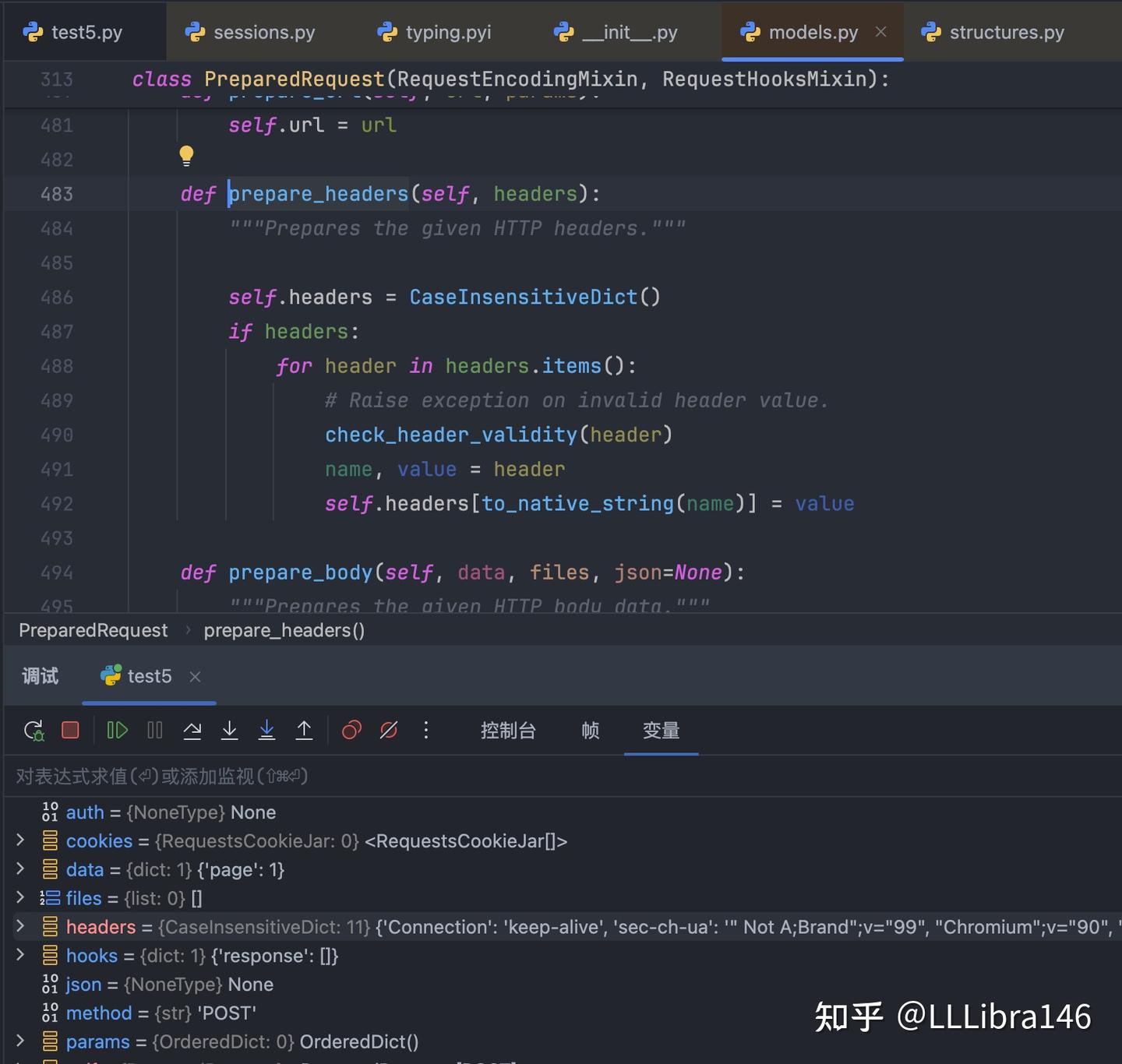The image size is (1122, 1064).
Task: Switch to 控制台 console tab
Action: (x=508, y=731)
